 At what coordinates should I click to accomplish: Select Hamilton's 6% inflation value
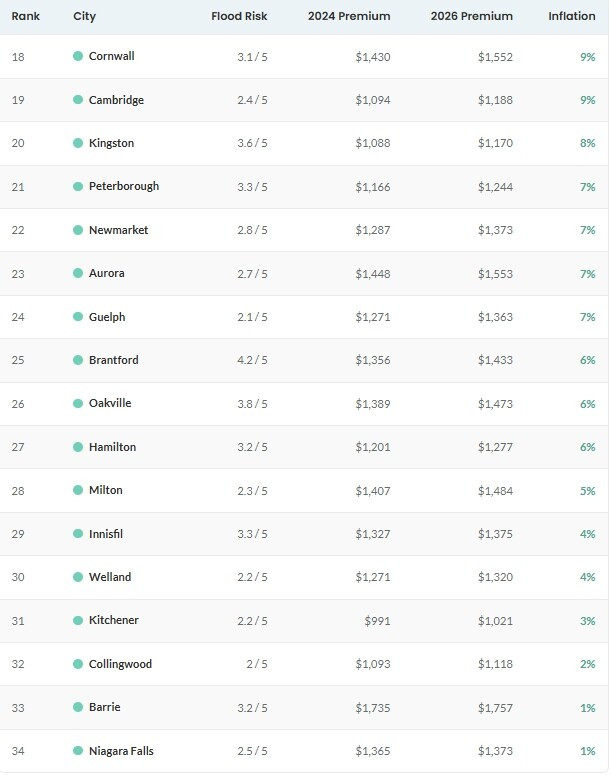click(587, 447)
